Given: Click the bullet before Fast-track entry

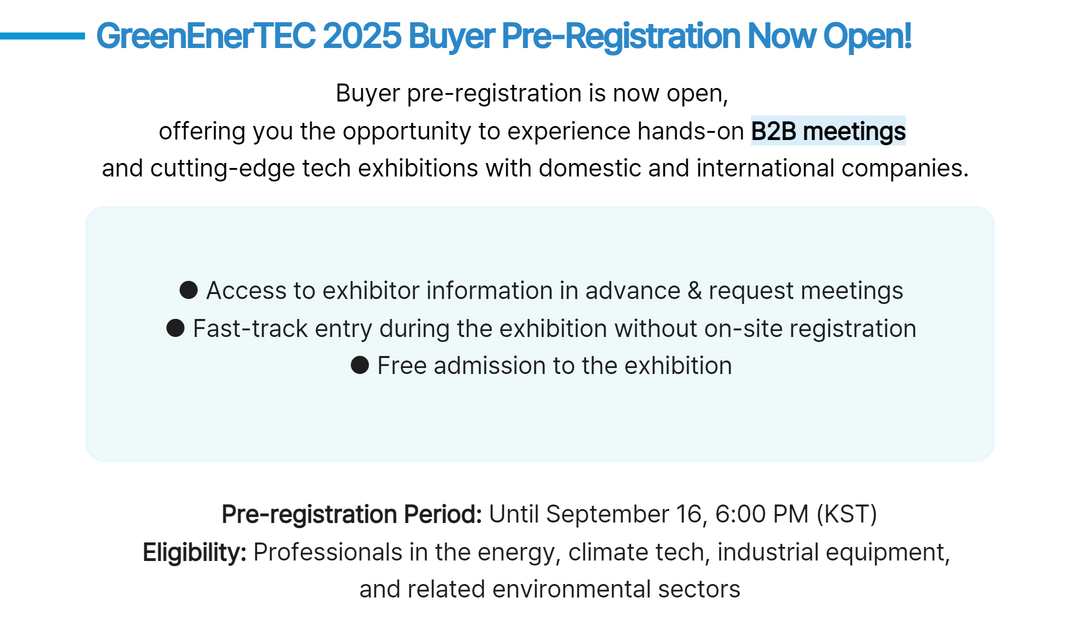Looking at the screenshot, I should 176,328.
